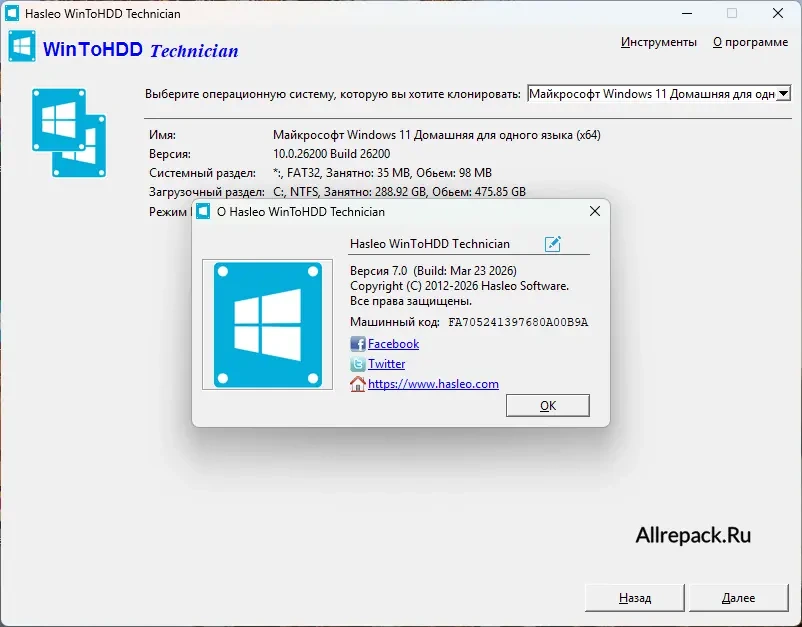802x627 pixels.
Task: Click the Copyright 2012-2026 Hasleo Software text
Action: (x=459, y=286)
